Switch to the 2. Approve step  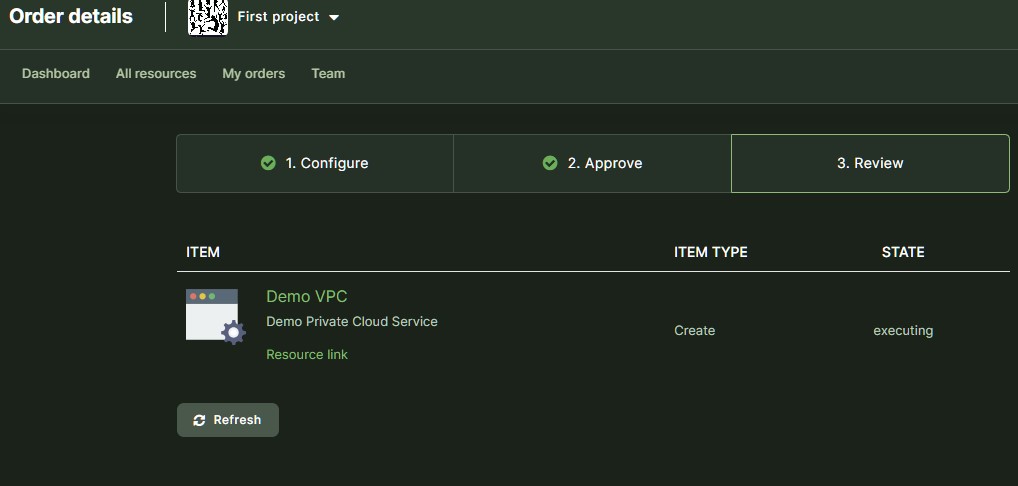coord(604,163)
